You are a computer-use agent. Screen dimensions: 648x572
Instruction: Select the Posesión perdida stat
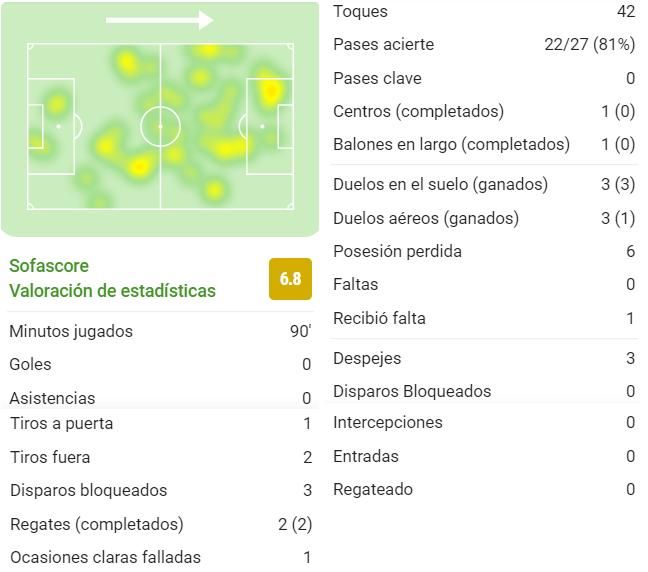pyautogui.click(x=484, y=251)
